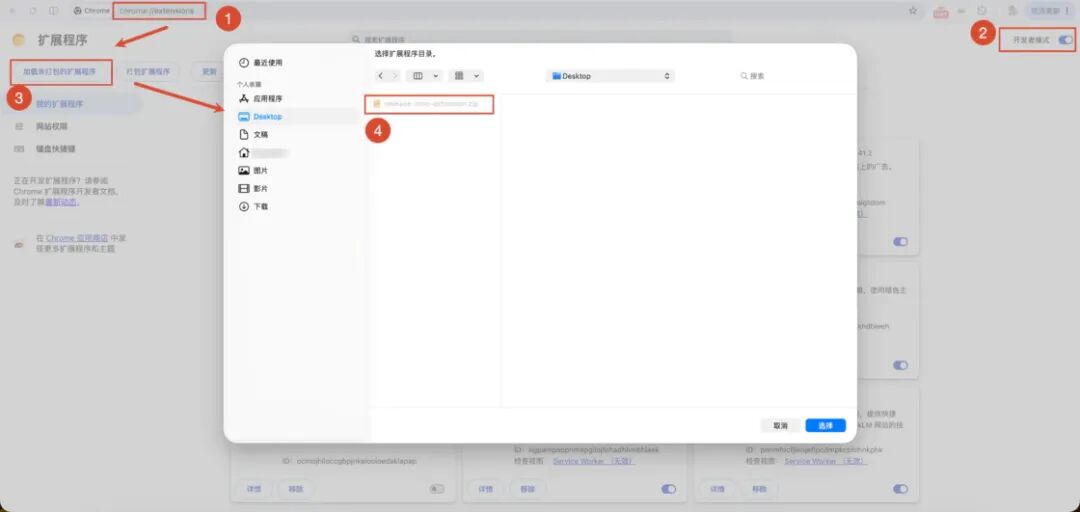Click the blue 选择 select button

(825, 425)
